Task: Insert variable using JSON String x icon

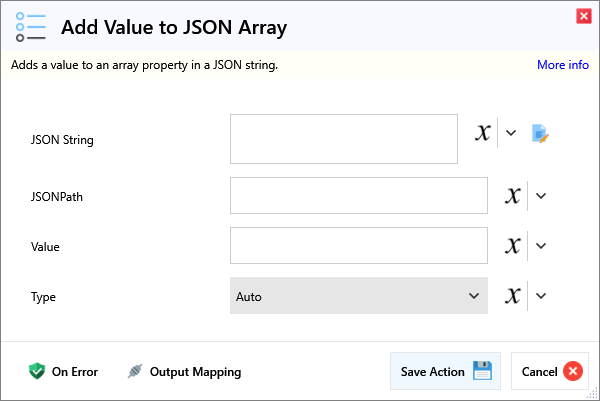Action: 483,133
